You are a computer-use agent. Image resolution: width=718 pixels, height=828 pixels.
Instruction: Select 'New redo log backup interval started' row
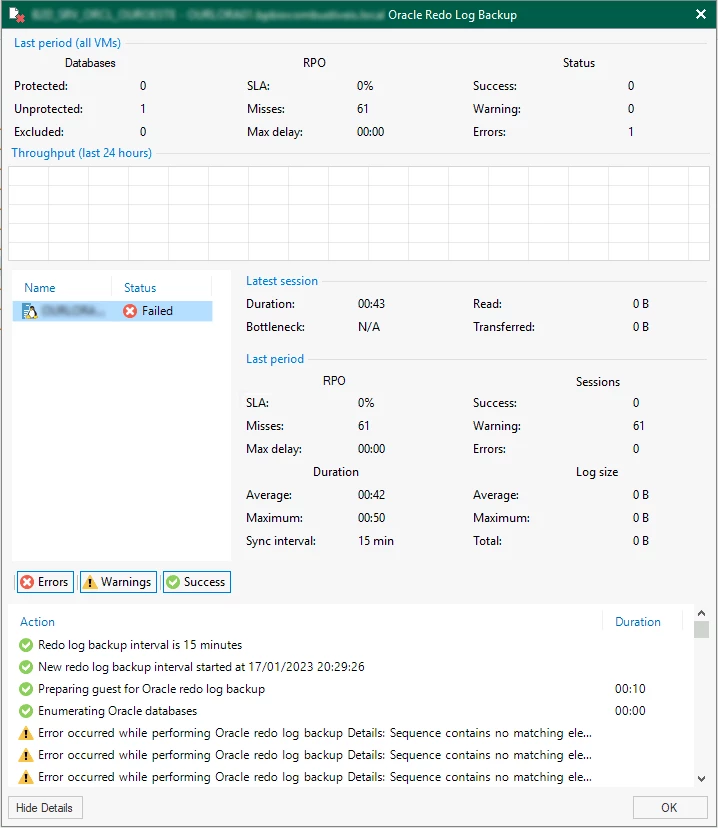351,667
